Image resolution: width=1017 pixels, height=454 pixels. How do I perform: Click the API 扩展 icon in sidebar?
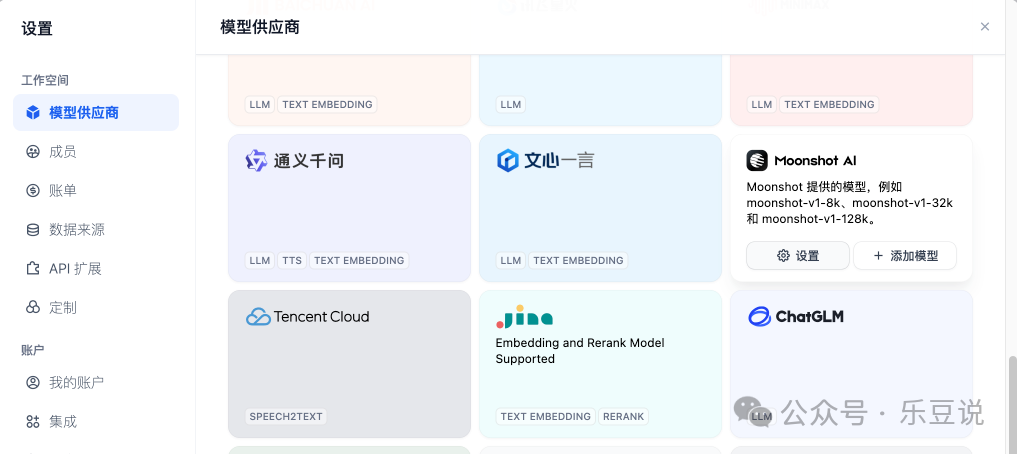coord(33,269)
